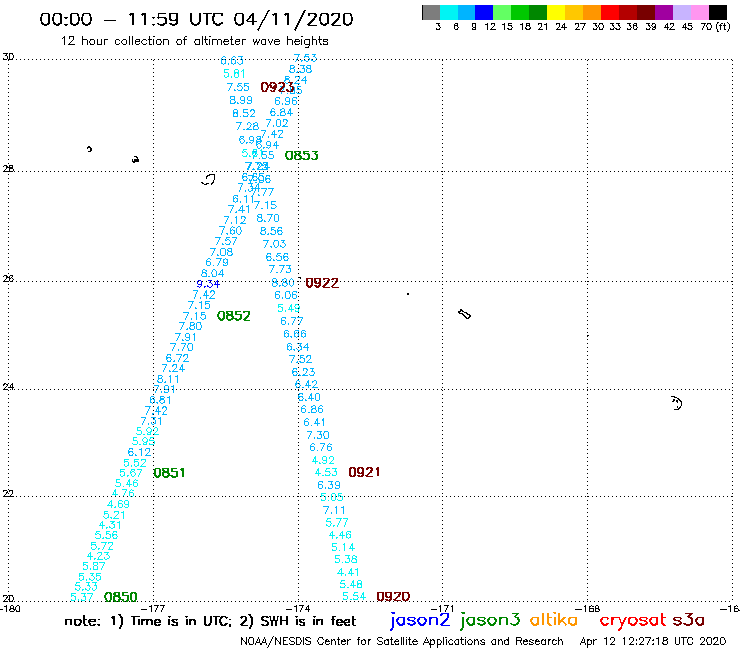Screen dimensions: 740x650
Task: Click the 8.11 wave height value
Action: [x=168, y=379]
